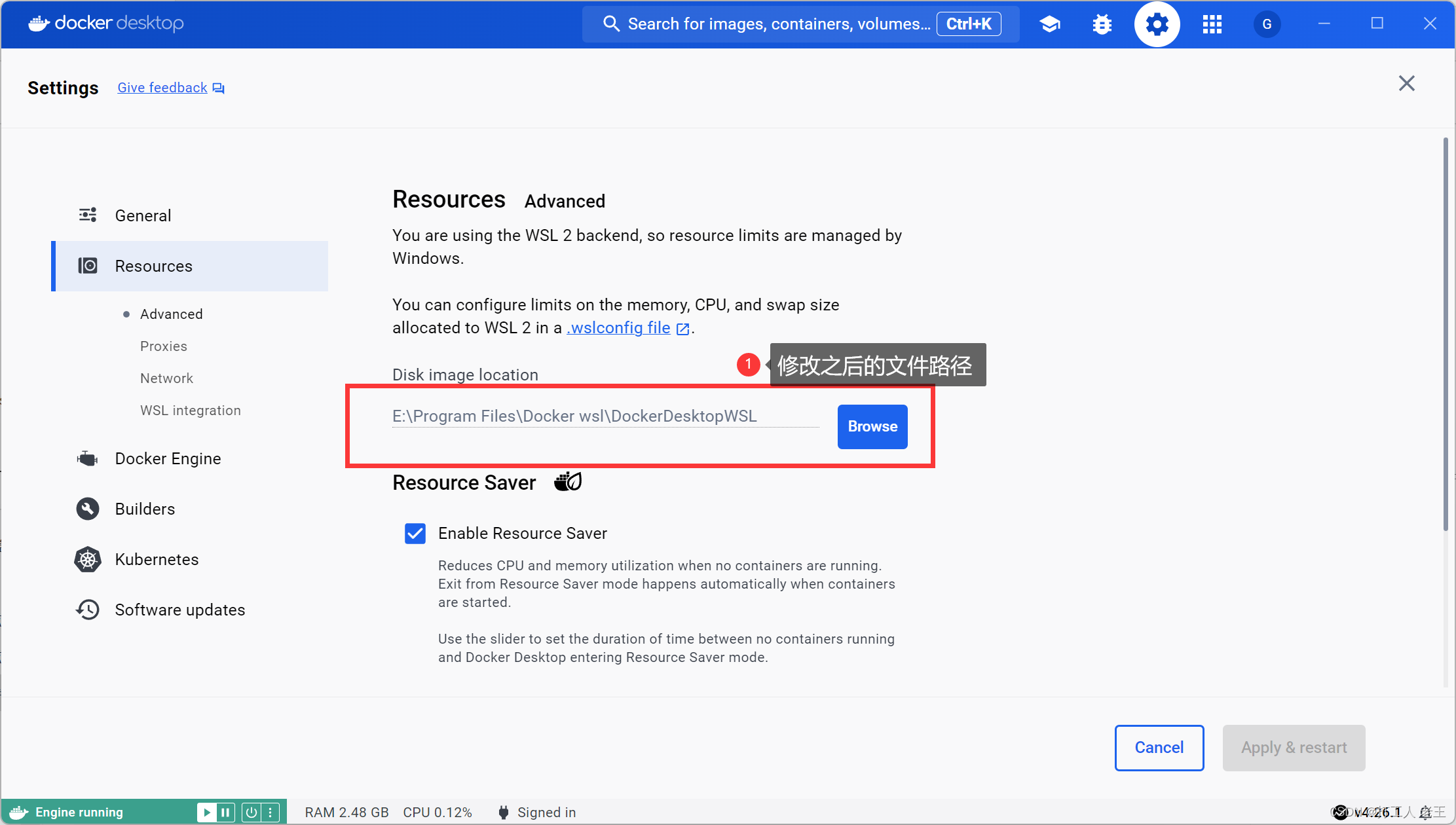The width and height of the screenshot is (1456, 825).
Task: Open the Learning Center graduation cap icon
Action: pos(1049,24)
